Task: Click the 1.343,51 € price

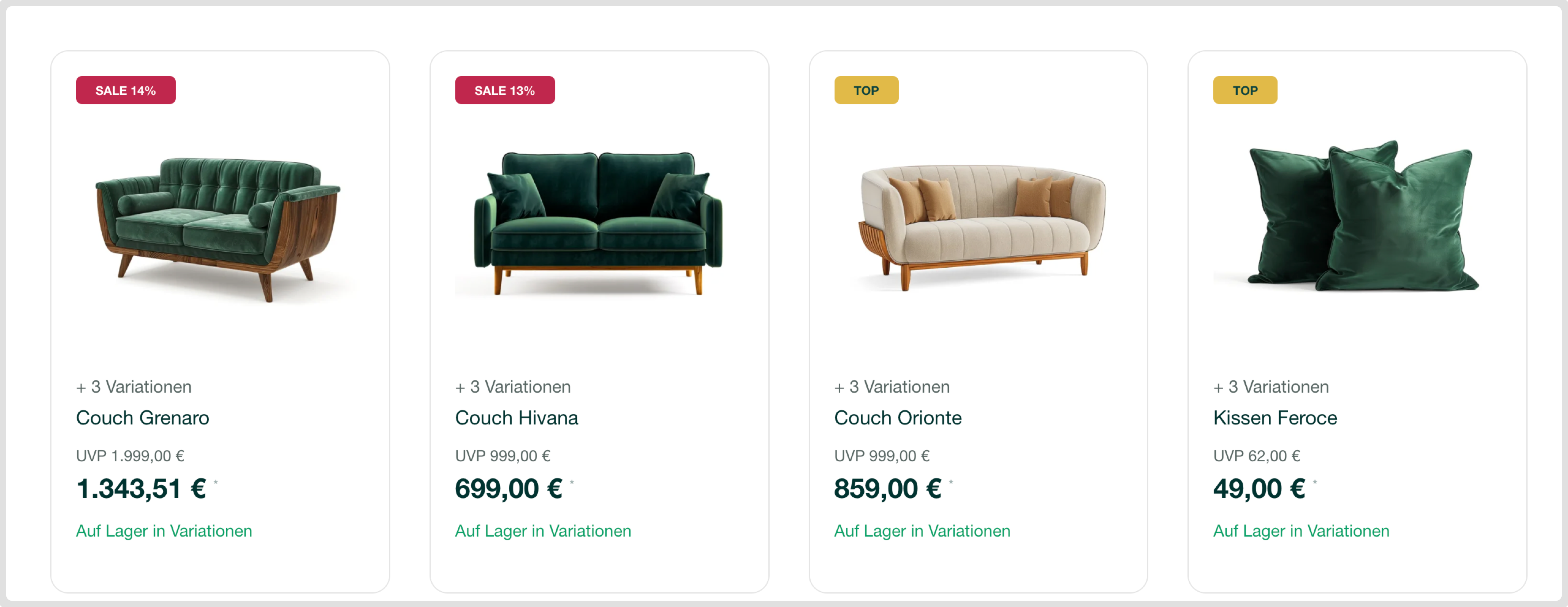Action: (141, 488)
